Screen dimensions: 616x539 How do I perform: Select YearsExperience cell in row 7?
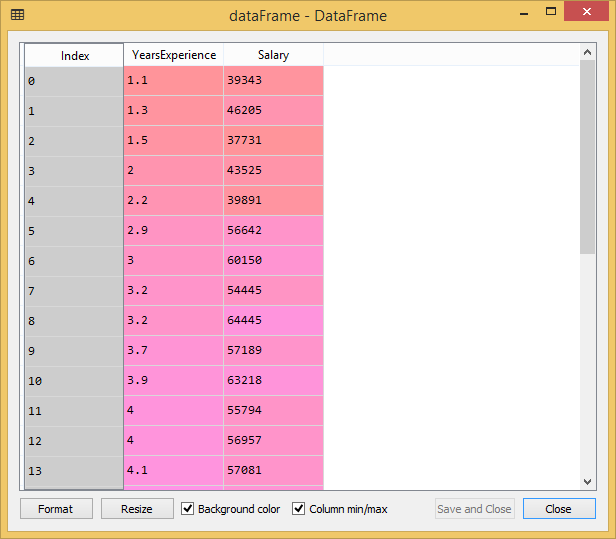[174, 291]
